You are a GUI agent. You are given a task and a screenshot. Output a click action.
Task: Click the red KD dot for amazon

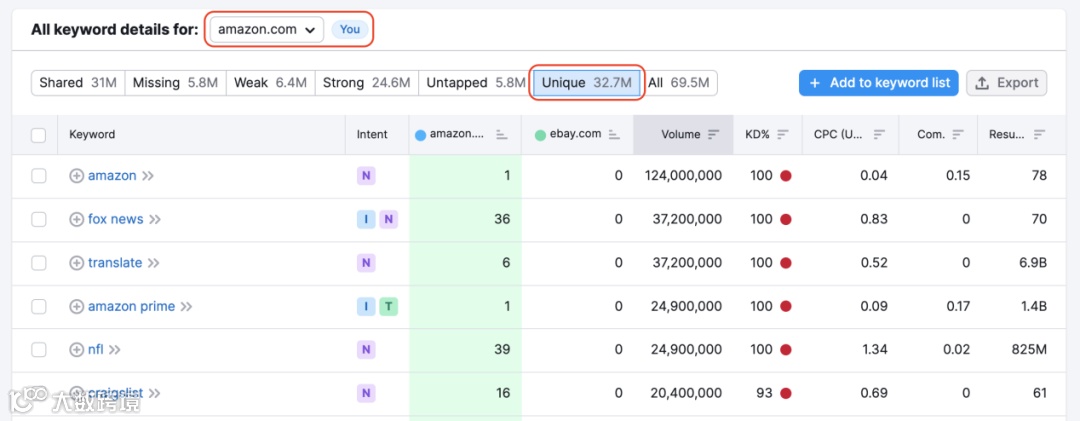[x=786, y=176]
